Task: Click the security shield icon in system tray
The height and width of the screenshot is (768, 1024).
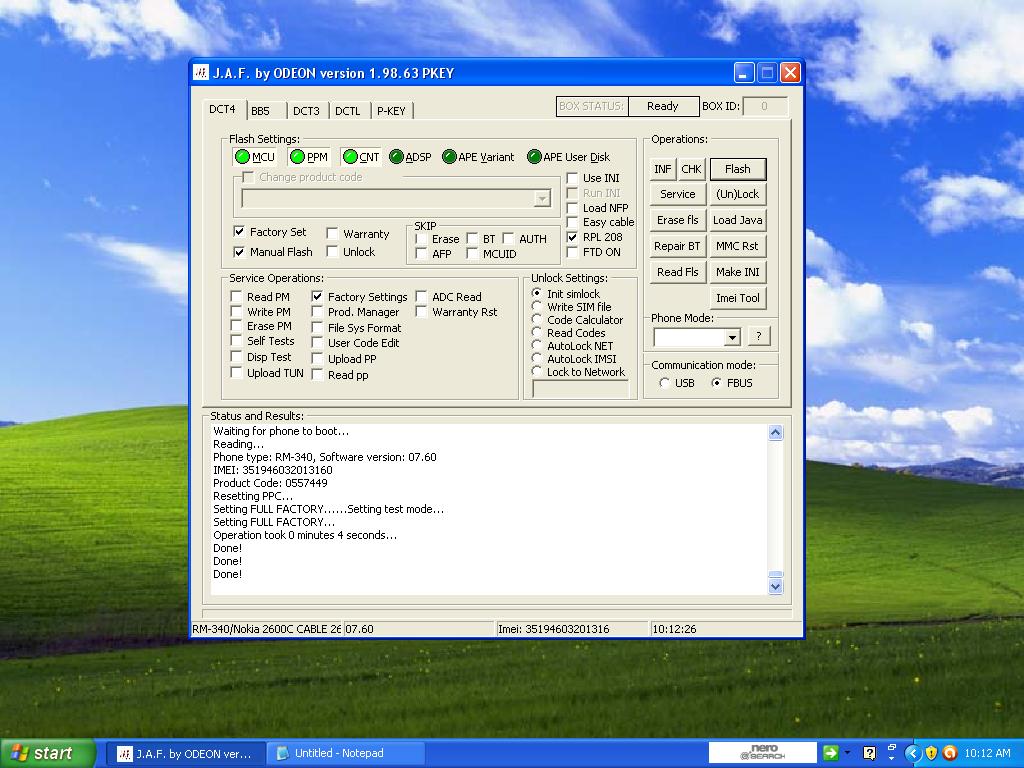Action: tap(931, 753)
